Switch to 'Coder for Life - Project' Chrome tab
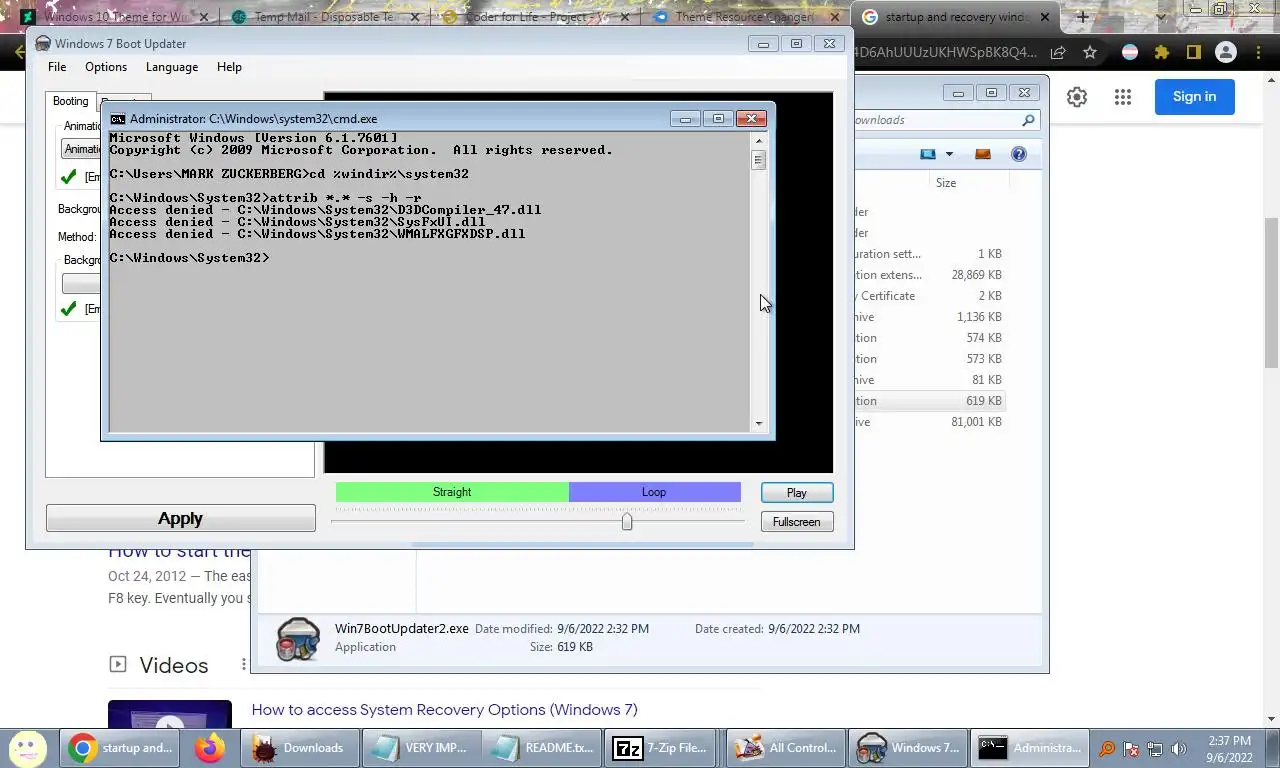Viewport: 1280px width, 768px height. click(x=533, y=17)
